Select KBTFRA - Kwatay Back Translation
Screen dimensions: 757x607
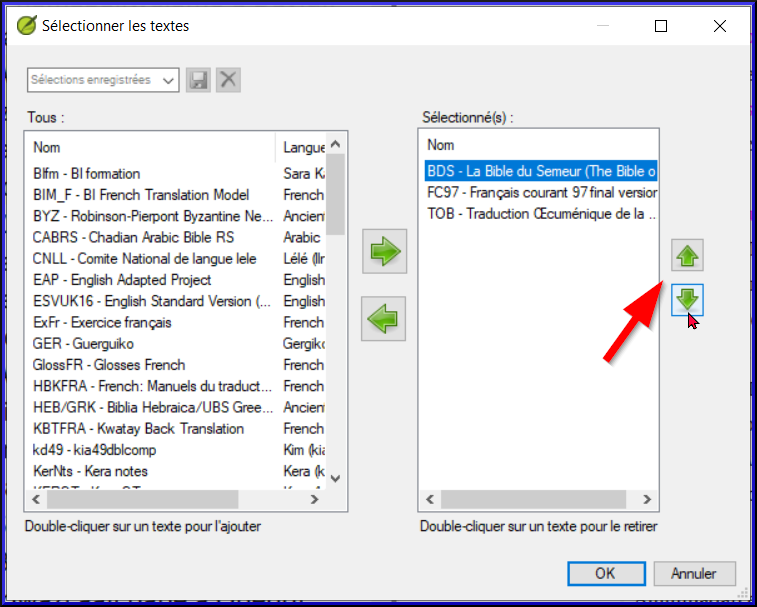138,429
